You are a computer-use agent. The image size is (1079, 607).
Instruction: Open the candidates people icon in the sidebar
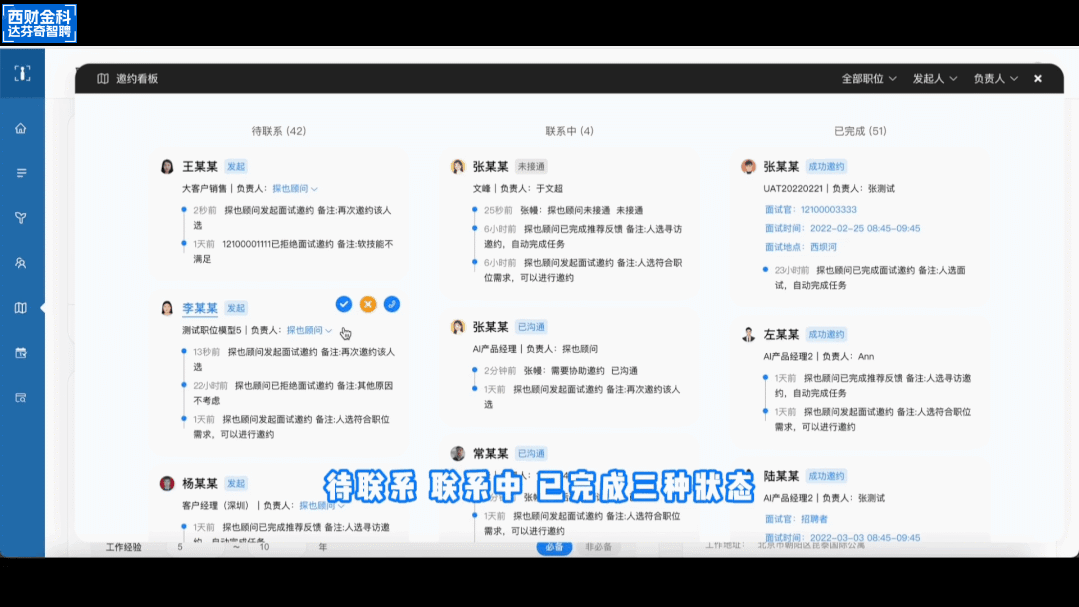pyautogui.click(x=21, y=263)
